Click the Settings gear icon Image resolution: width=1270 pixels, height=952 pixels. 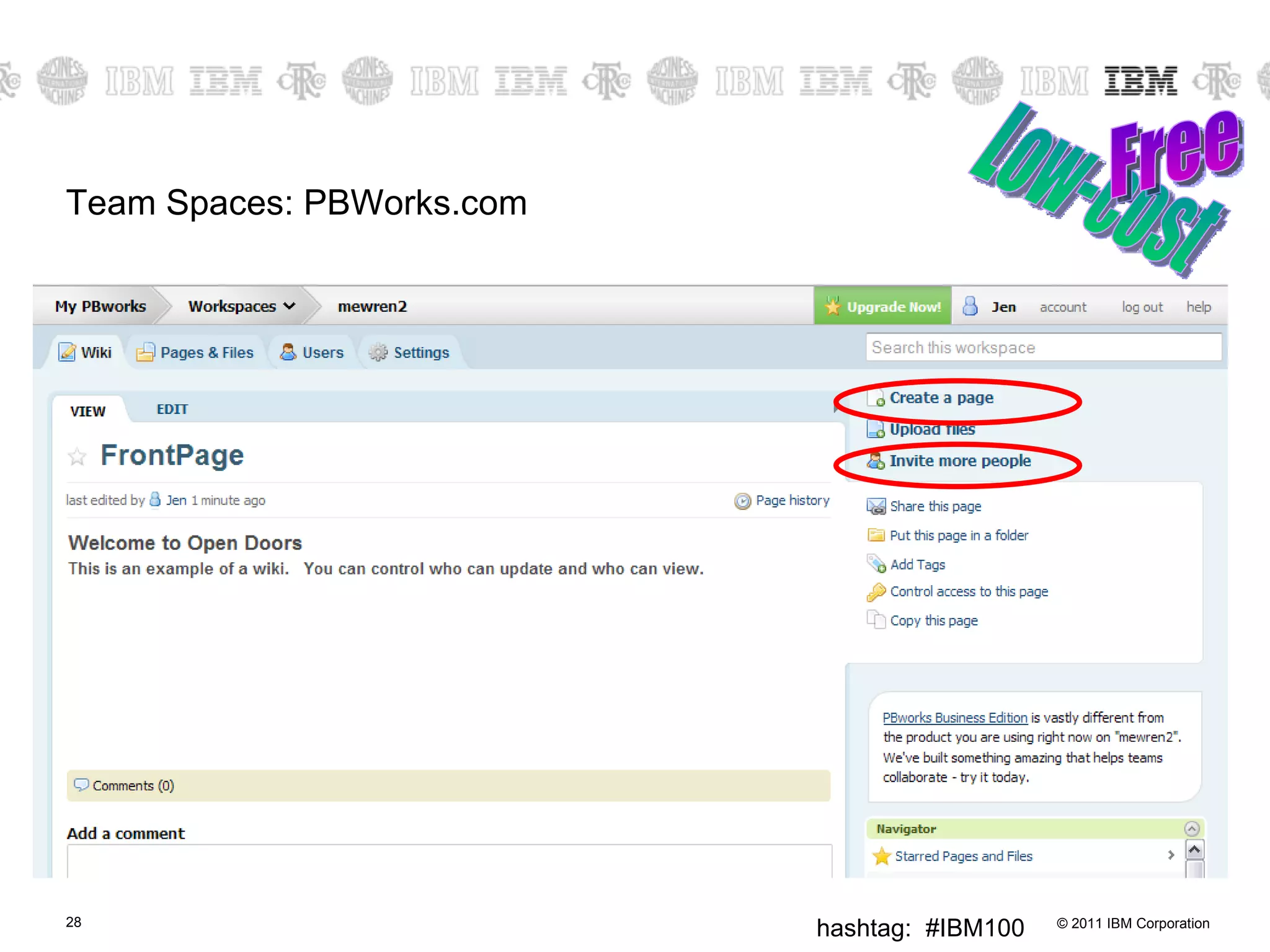[378, 352]
